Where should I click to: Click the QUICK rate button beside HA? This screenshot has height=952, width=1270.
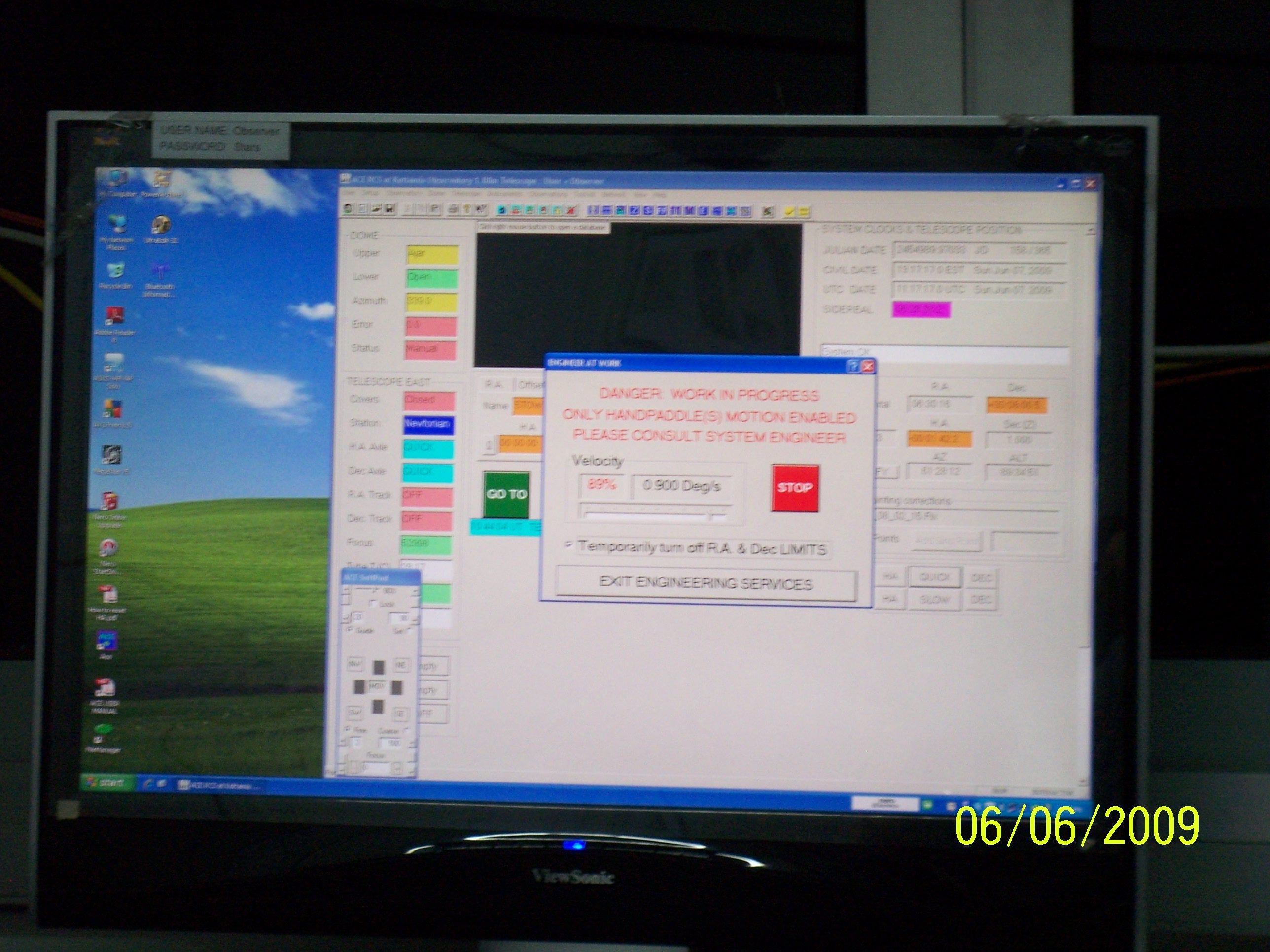934,578
